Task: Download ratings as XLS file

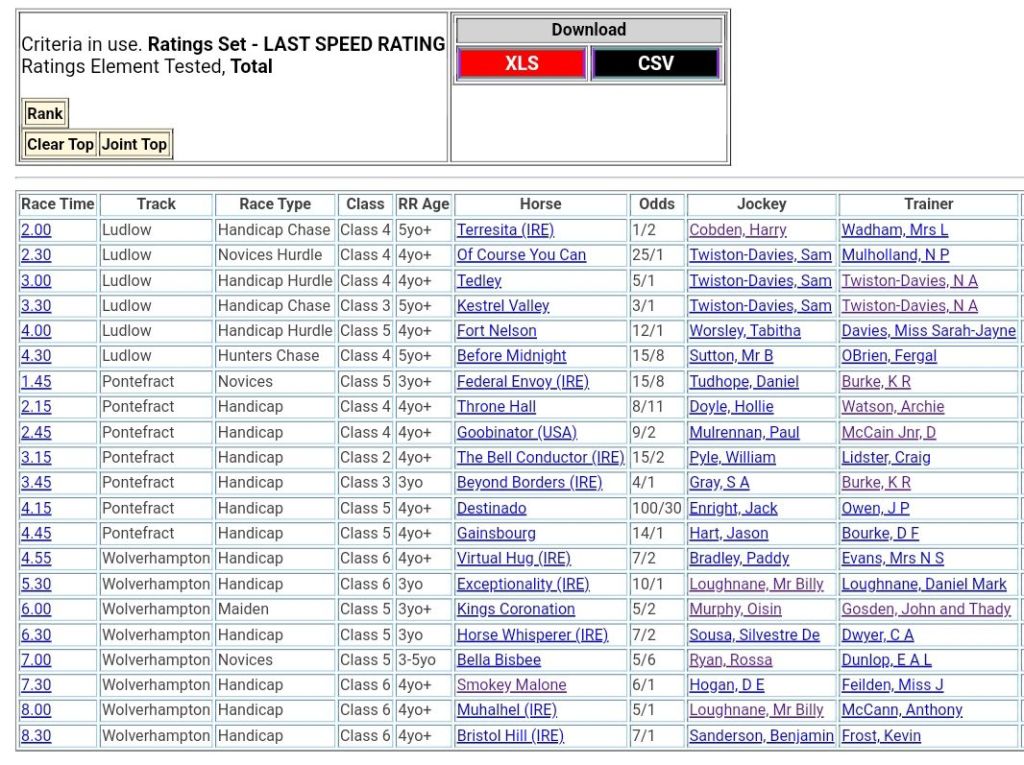Action: click(x=521, y=63)
